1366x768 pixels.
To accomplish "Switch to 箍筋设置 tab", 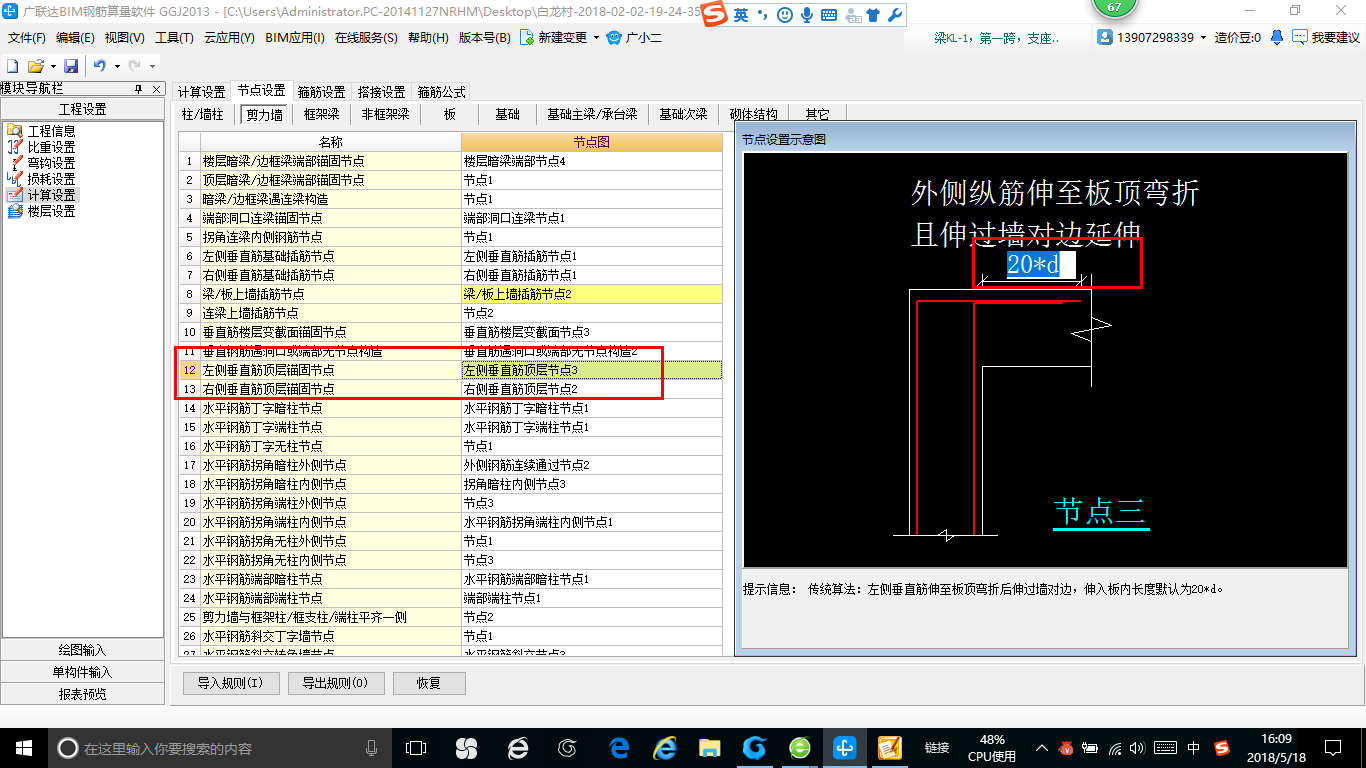I will pyautogui.click(x=322, y=92).
